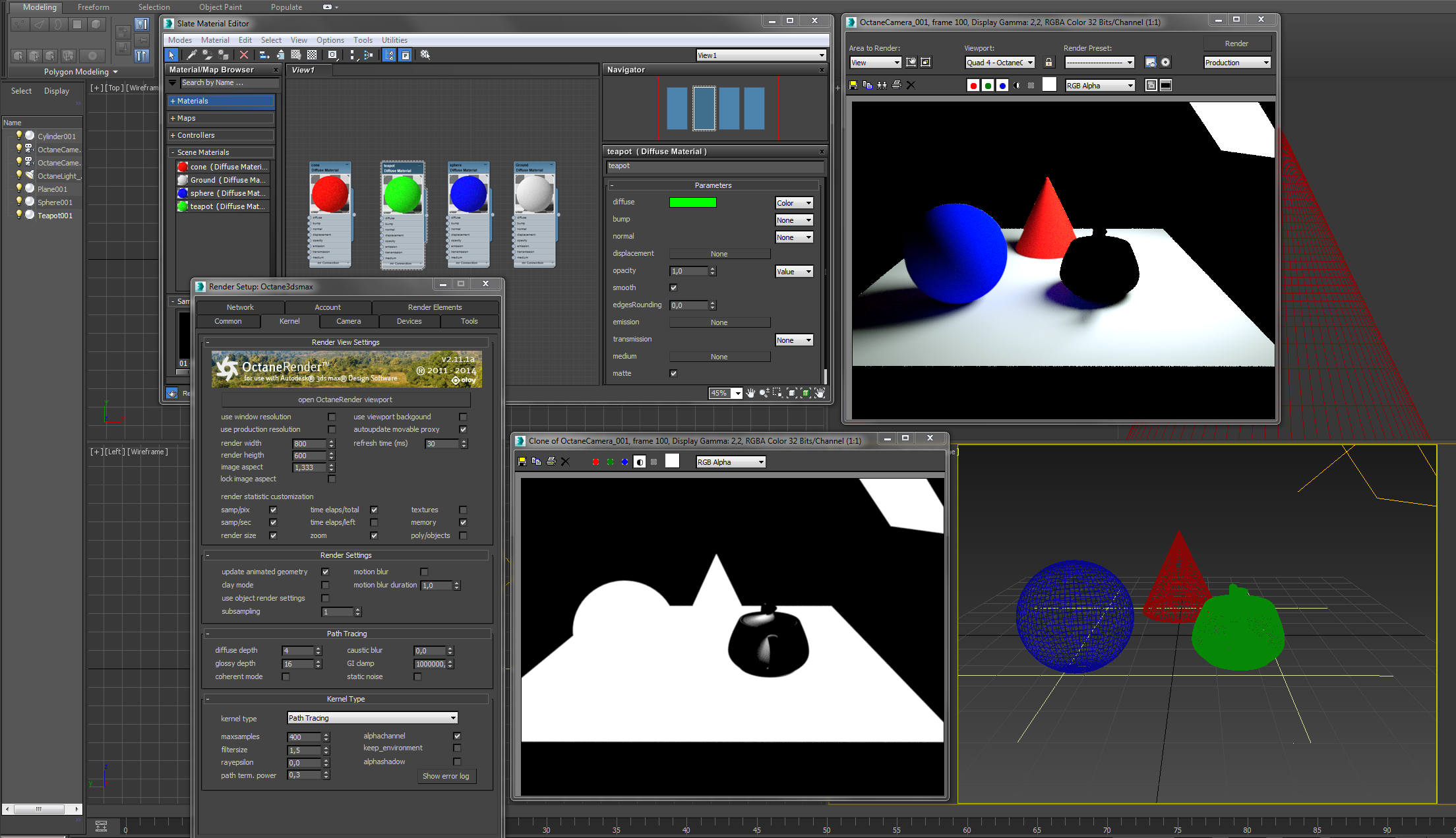This screenshot has width=1456, height=838.
Task: Click the Show error log button
Action: point(446,776)
